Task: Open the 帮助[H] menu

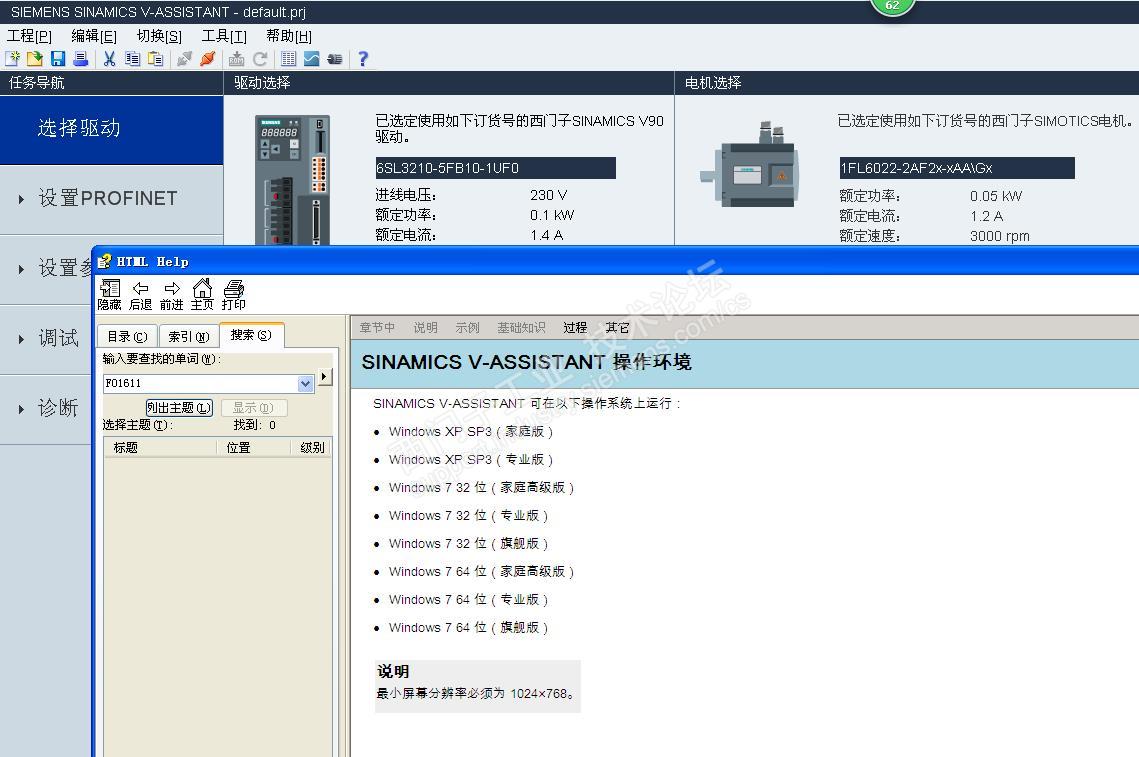Action: 288,36
